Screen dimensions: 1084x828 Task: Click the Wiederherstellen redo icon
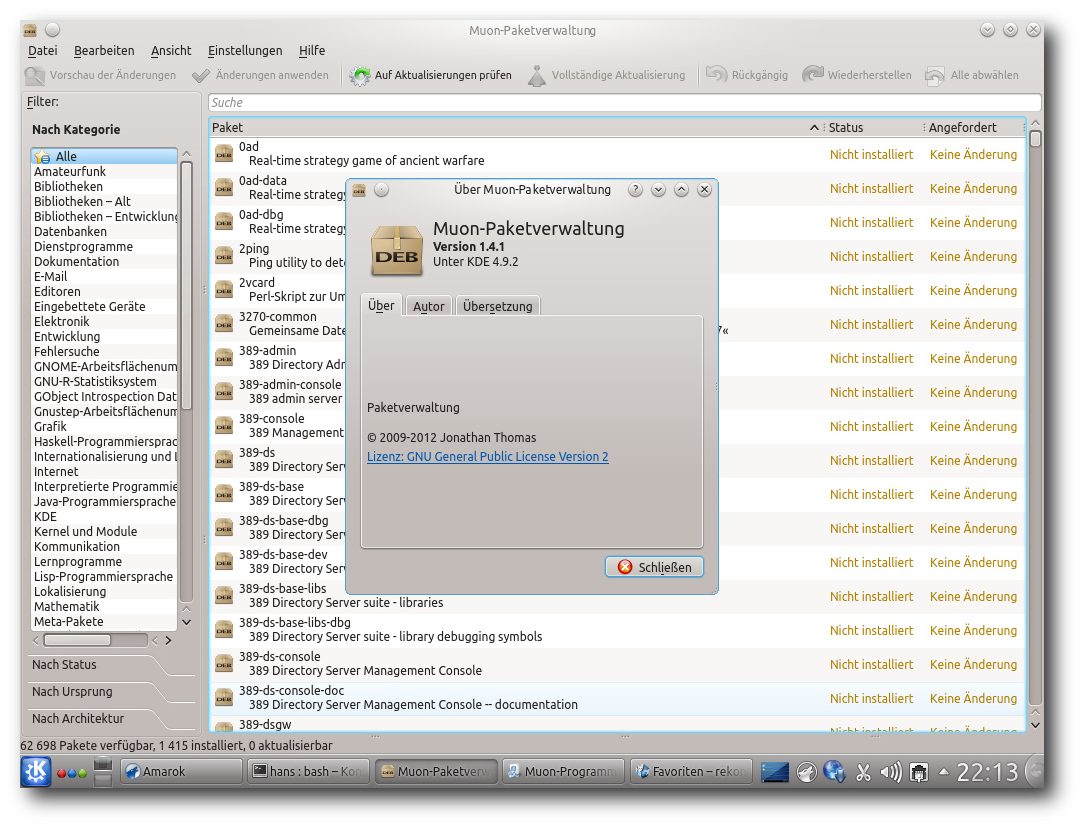tap(812, 75)
